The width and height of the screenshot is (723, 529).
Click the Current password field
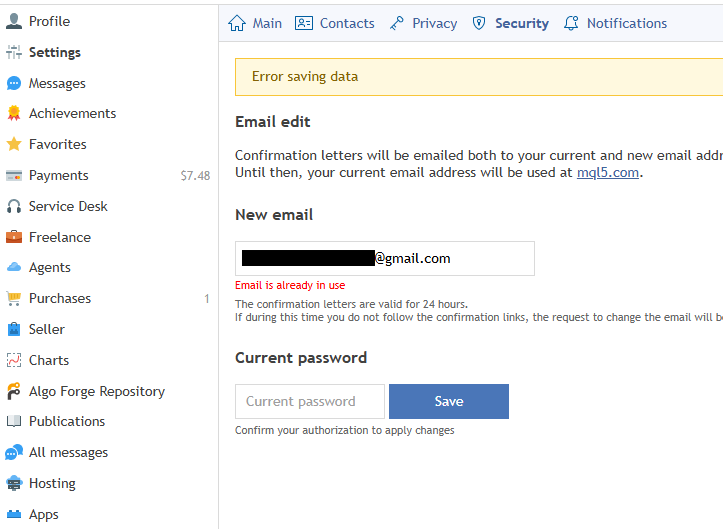(x=310, y=401)
